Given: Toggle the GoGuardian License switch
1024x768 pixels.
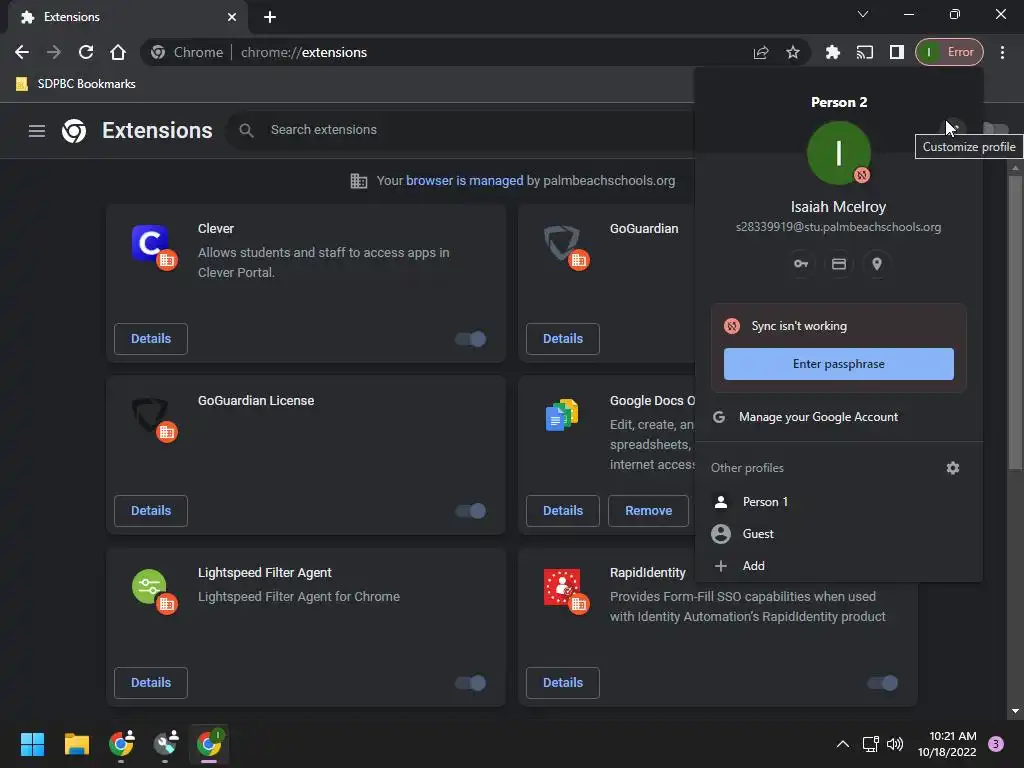Looking at the screenshot, I should [471, 511].
